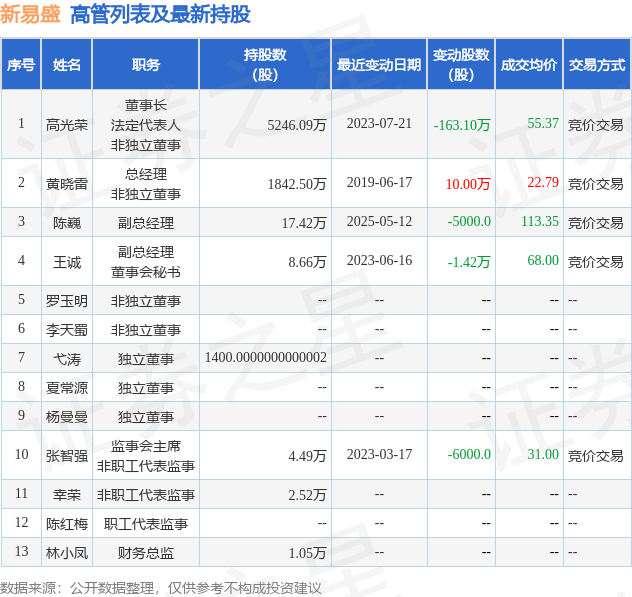
Task: Click the holding value 4.49万
Action: pyautogui.click(x=307, y=456)
